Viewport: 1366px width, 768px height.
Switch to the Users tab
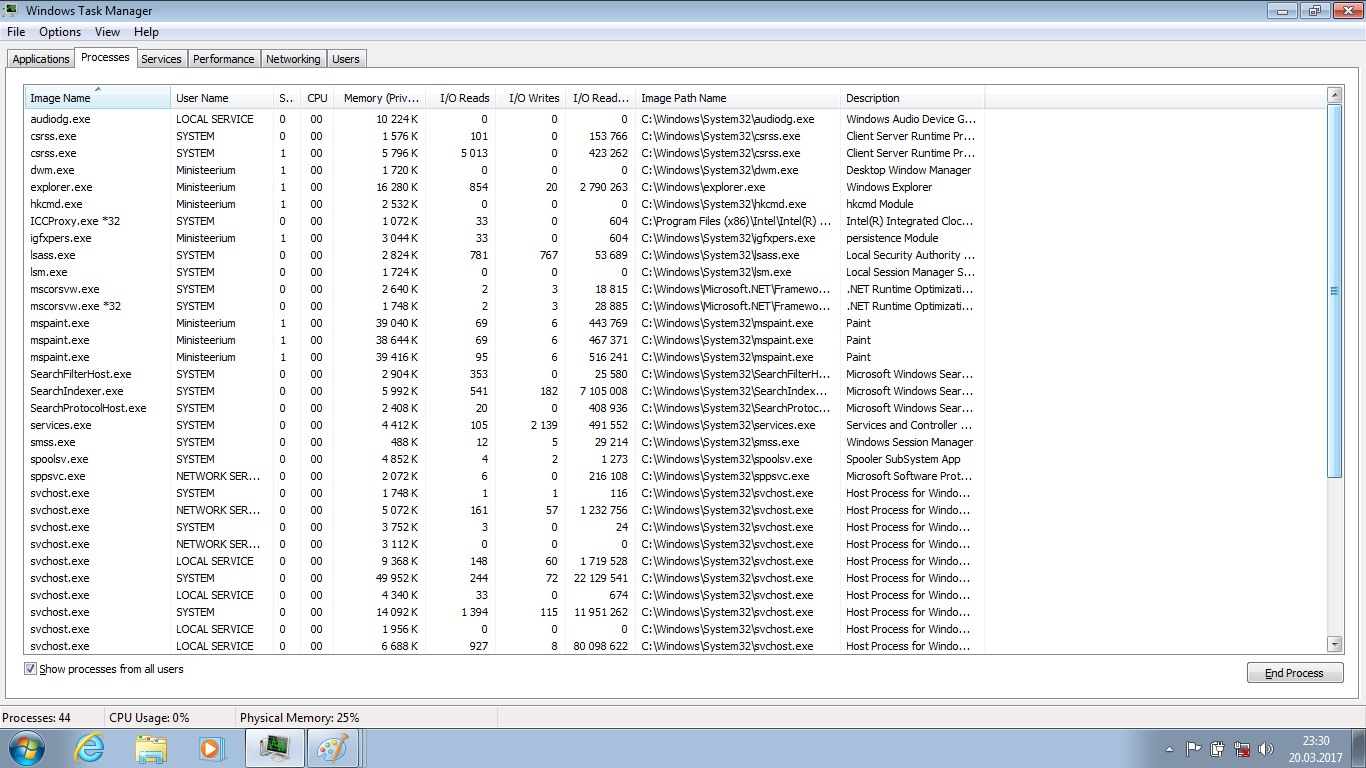[x=346, y=59]
